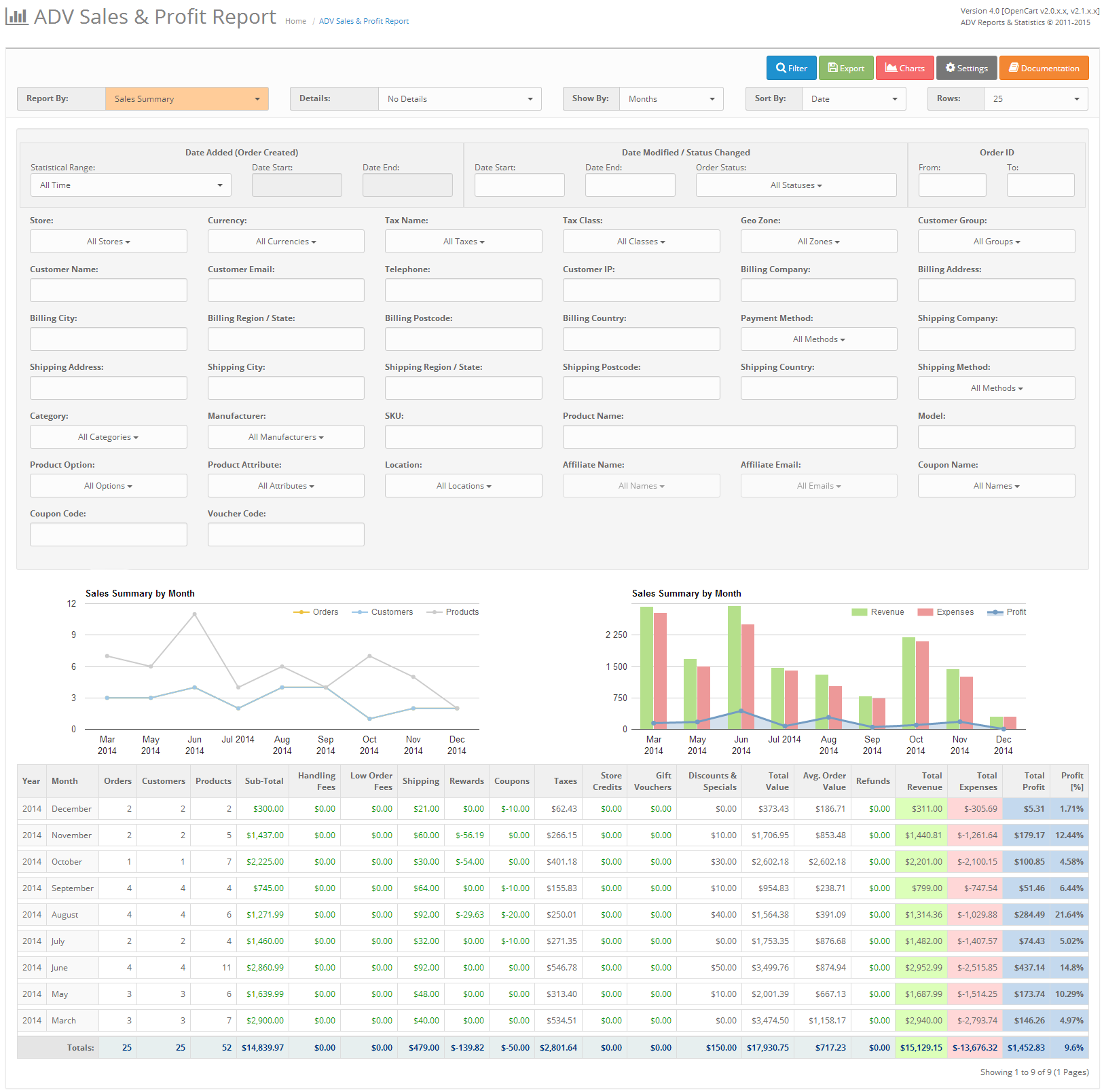The image size is (1104, 1092).
Task: Click Date Modified Date Start field
Action: (519, 185)
